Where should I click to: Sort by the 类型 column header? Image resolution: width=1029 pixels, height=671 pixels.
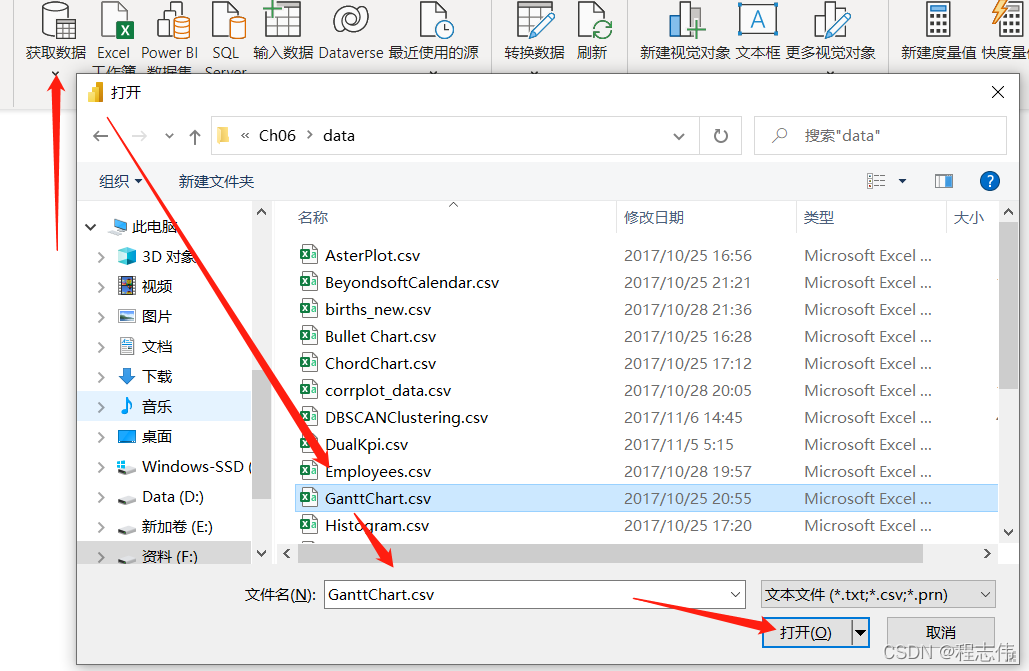point(819,218)
